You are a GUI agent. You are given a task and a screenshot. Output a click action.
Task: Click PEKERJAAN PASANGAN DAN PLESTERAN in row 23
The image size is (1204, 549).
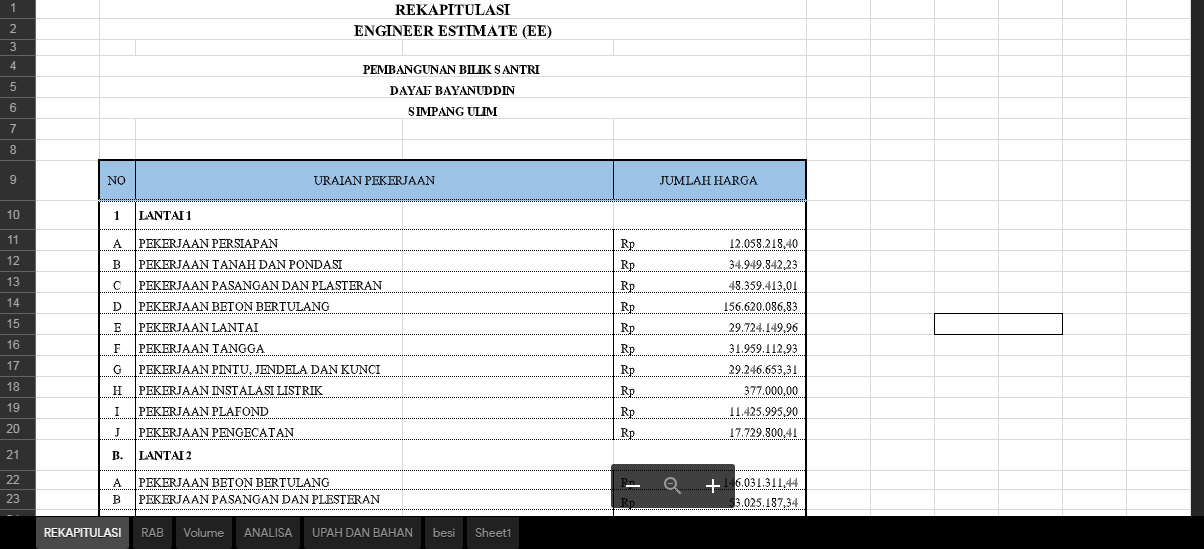(x=374, y=499)
